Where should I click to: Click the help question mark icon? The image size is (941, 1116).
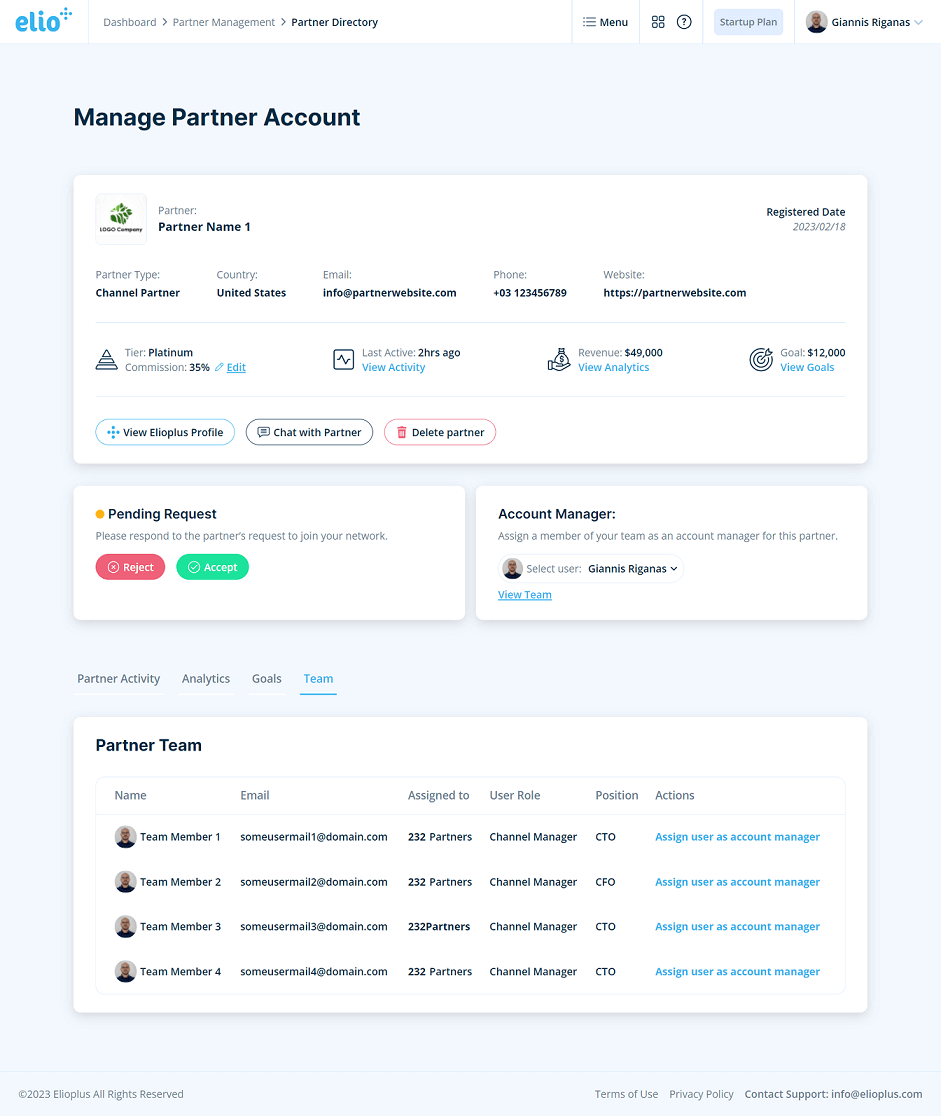click(686, 21)
